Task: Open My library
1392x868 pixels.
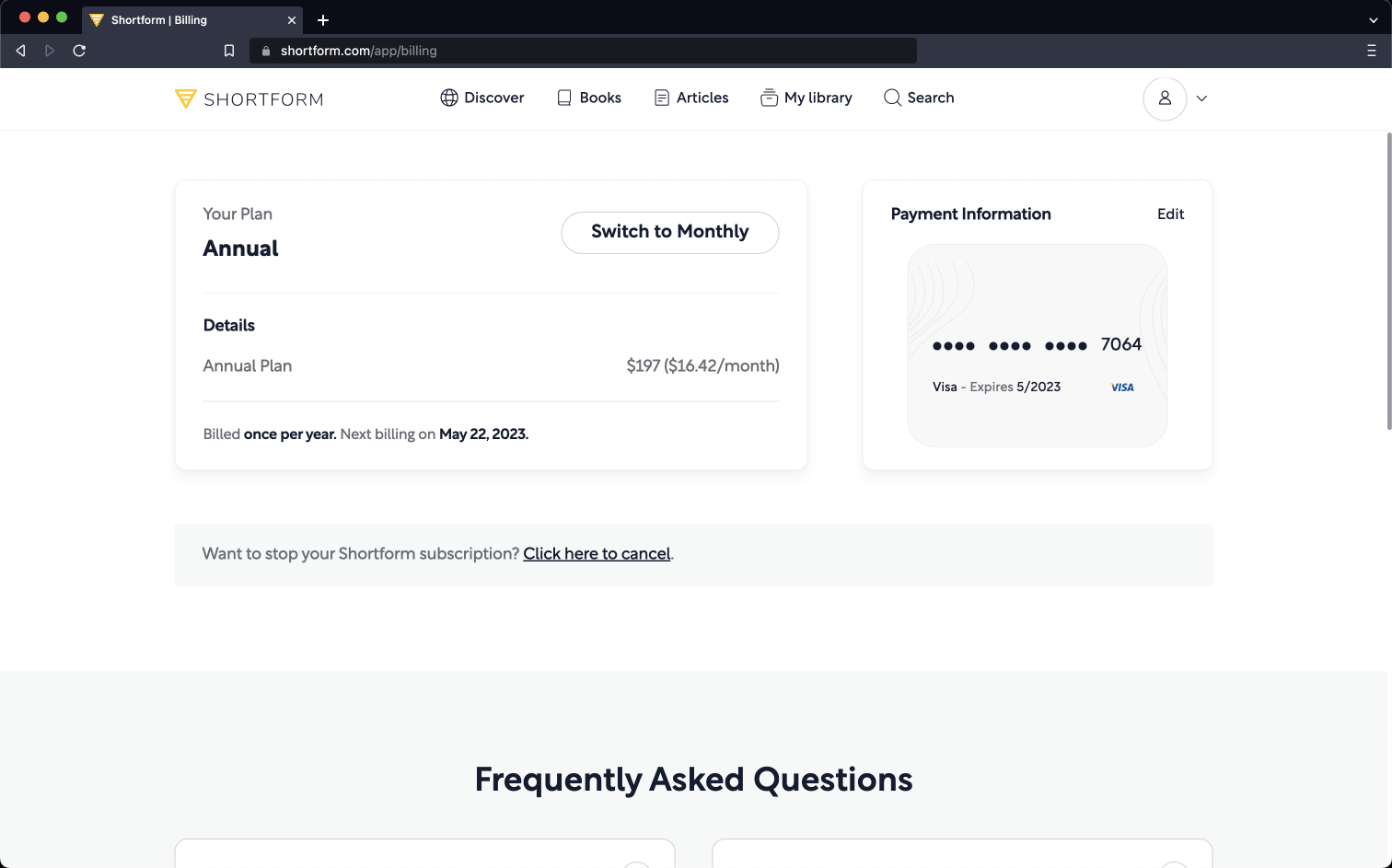Action: coord(806,98)
